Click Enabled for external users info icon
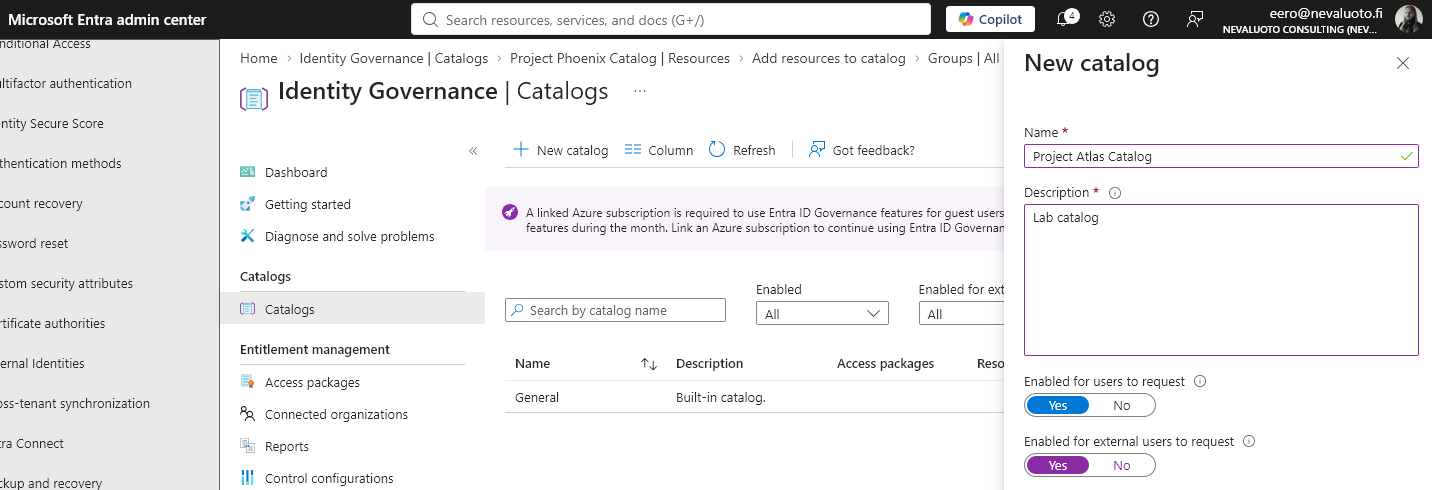This screenshot has width=1432, height=490. coord(1249,441)
